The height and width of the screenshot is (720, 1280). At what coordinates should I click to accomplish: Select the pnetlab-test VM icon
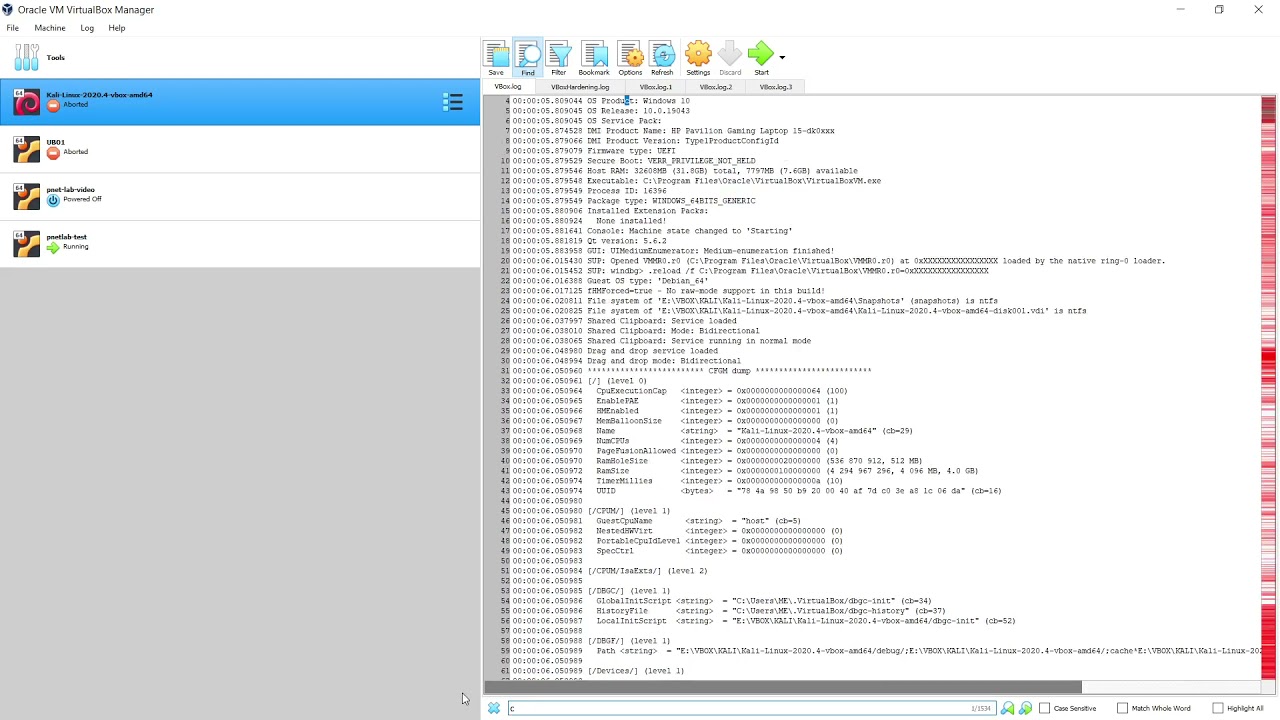tap(27, 243)
